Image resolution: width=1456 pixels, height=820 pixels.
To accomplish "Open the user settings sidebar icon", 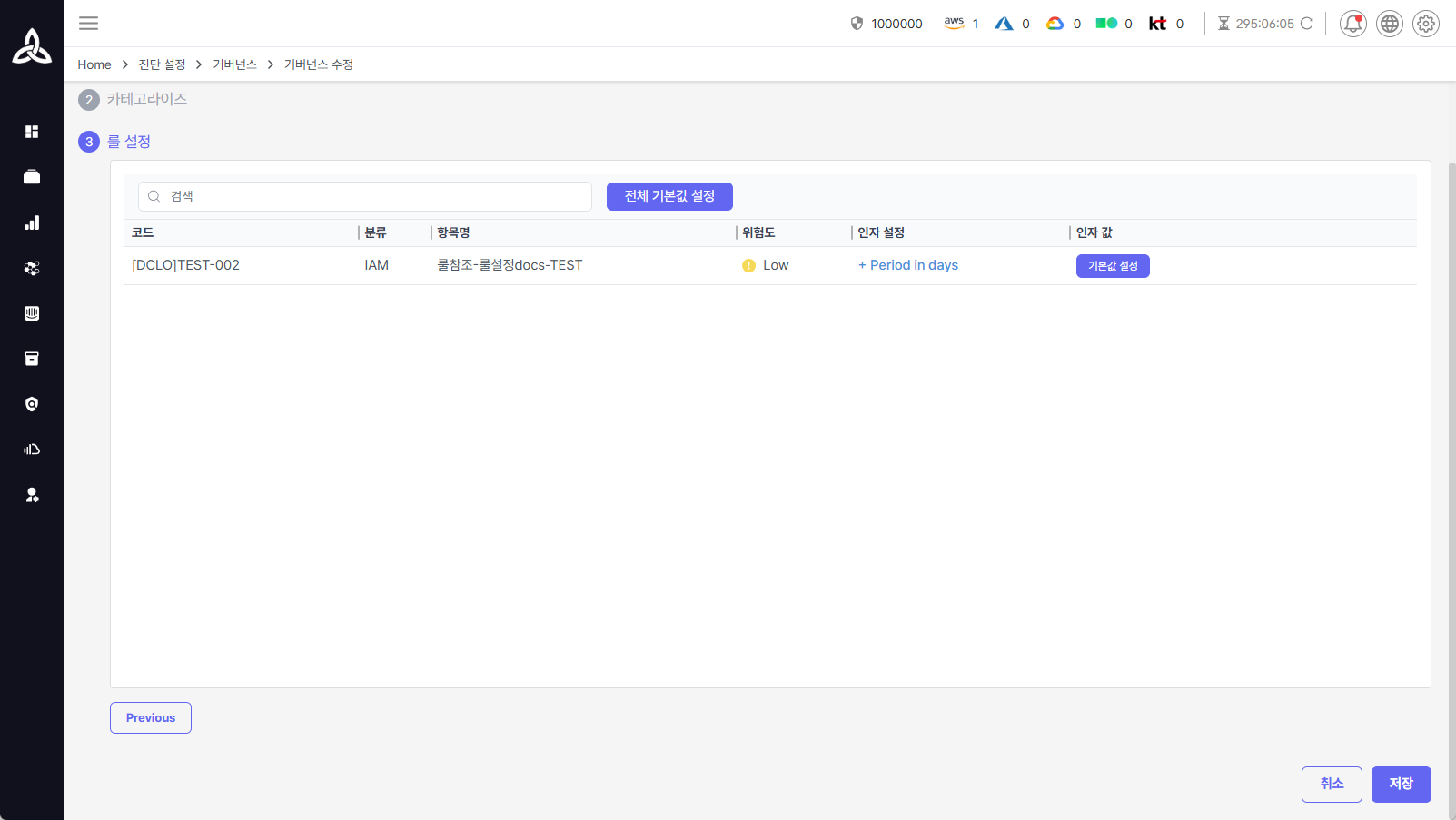I will click(32, 495).
